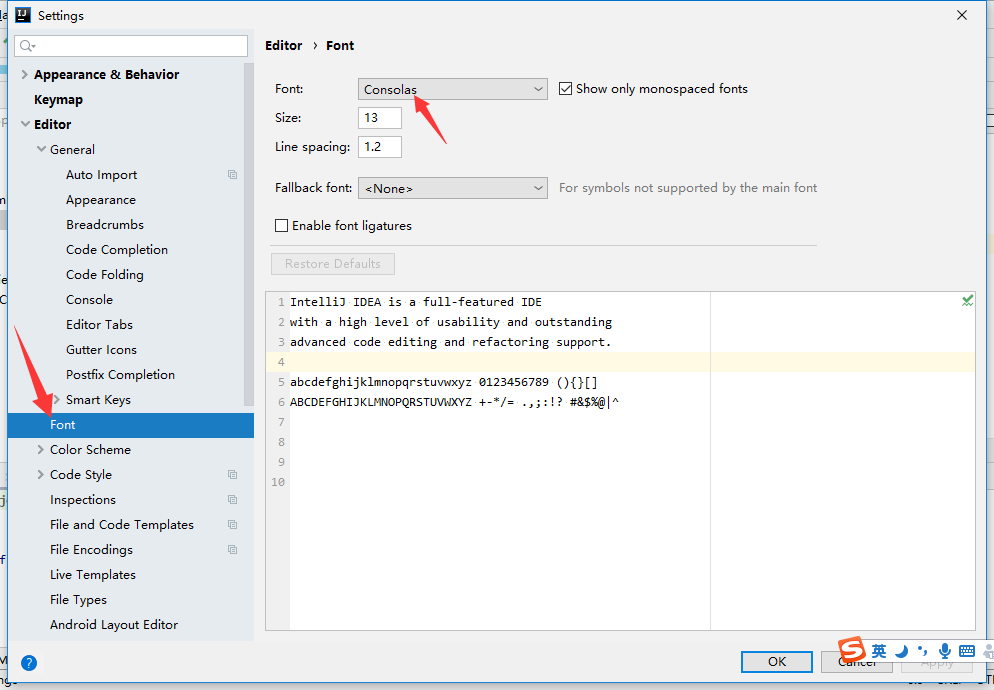Click the help question mark icon
Image resolution: width=994 pixels, height=690 pixels.
point(29,663)
